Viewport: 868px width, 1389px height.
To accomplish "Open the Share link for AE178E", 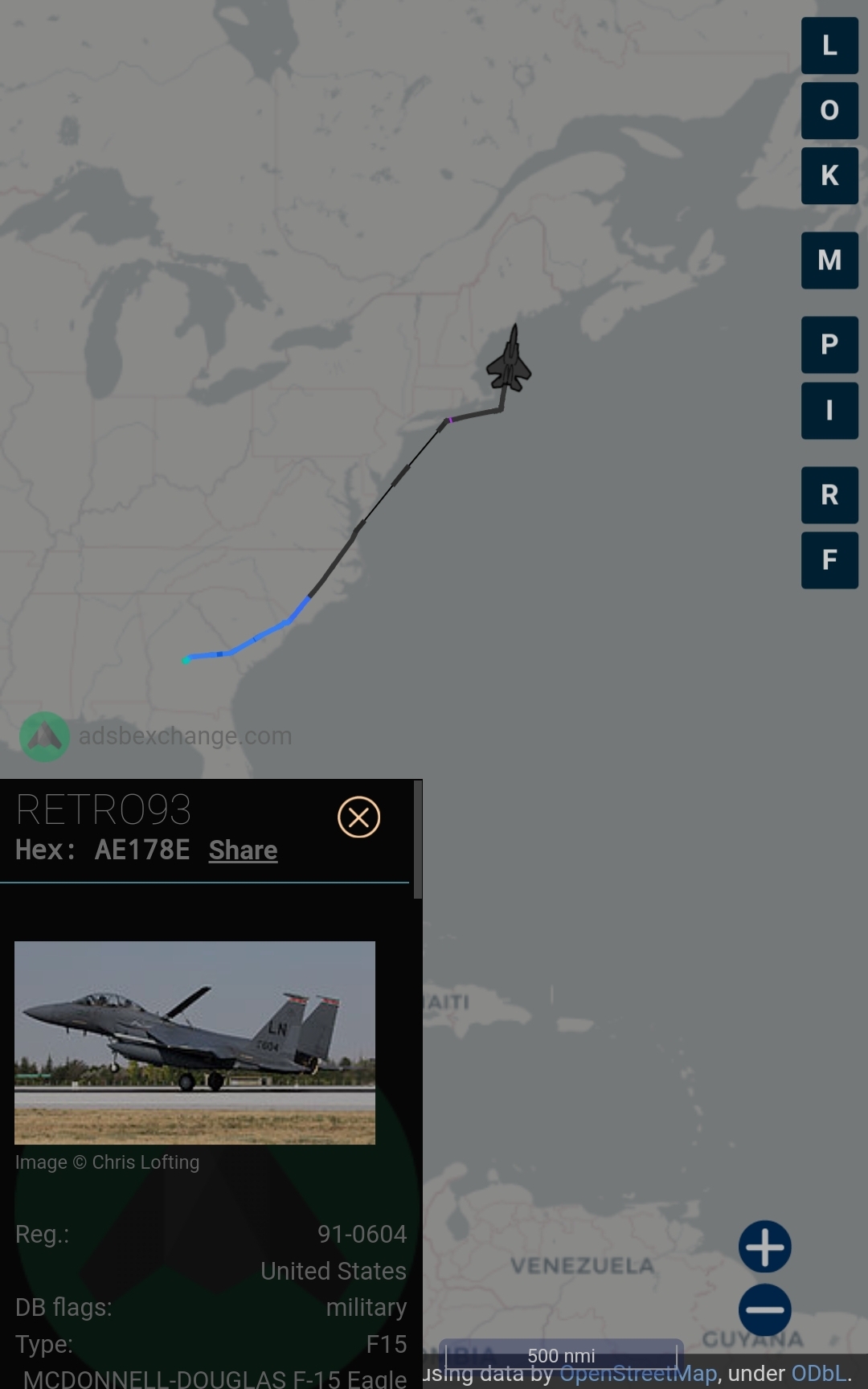I will 243,850.
